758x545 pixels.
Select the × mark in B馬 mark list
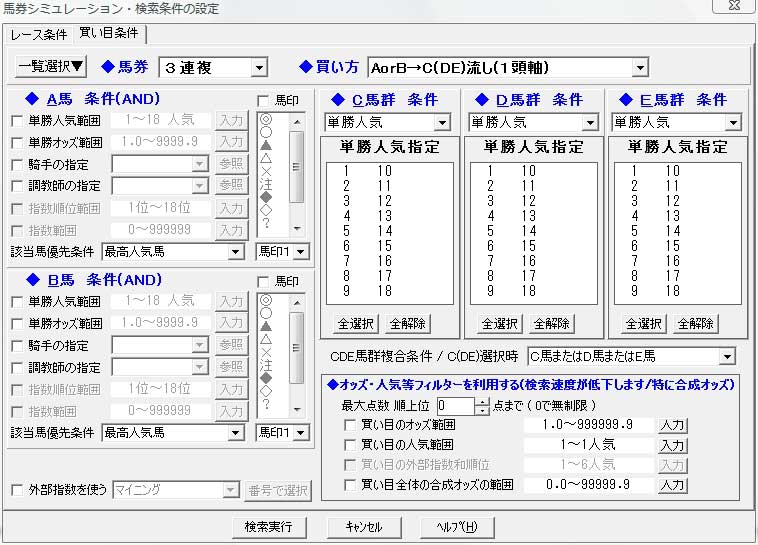coord(265,351)
